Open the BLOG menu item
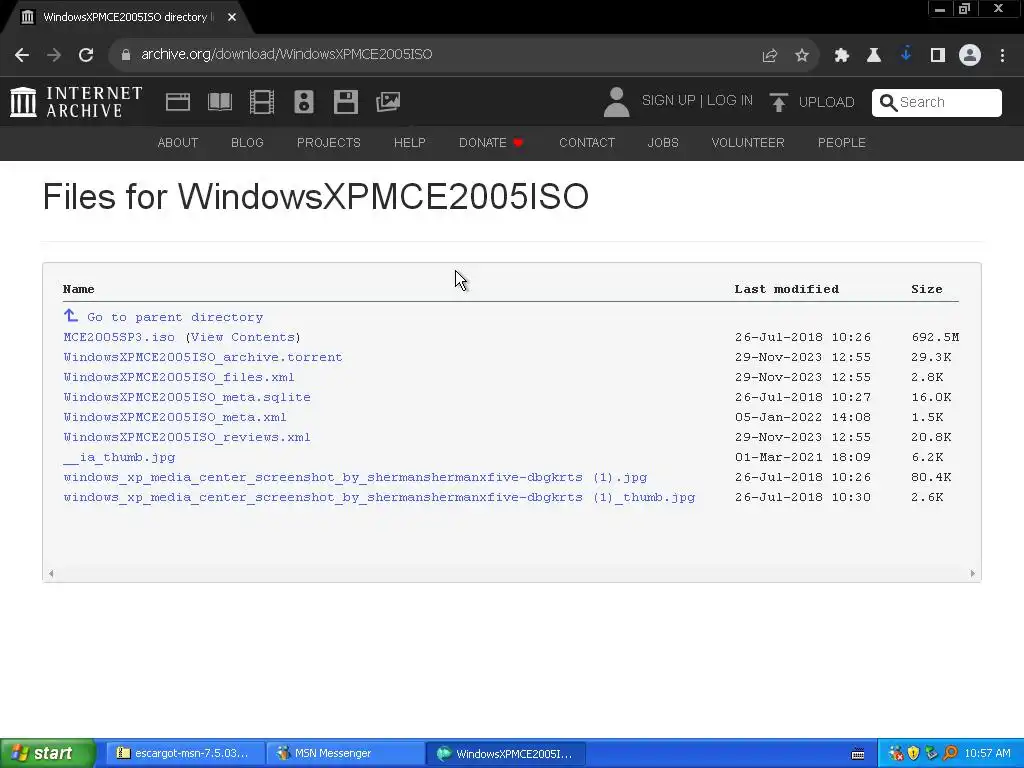 247,142
